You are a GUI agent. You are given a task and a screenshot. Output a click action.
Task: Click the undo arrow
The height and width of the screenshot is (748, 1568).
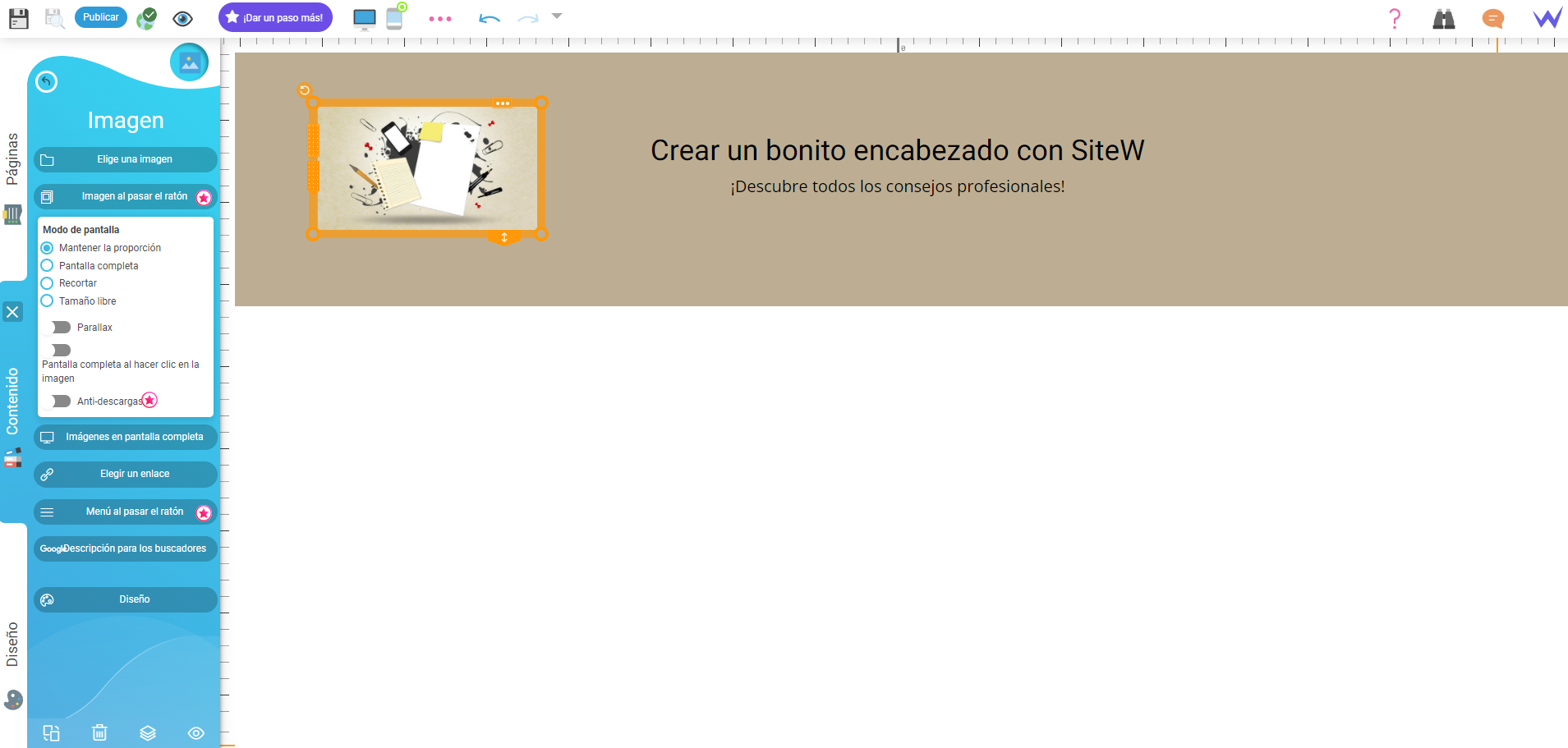tap(489, 18)
